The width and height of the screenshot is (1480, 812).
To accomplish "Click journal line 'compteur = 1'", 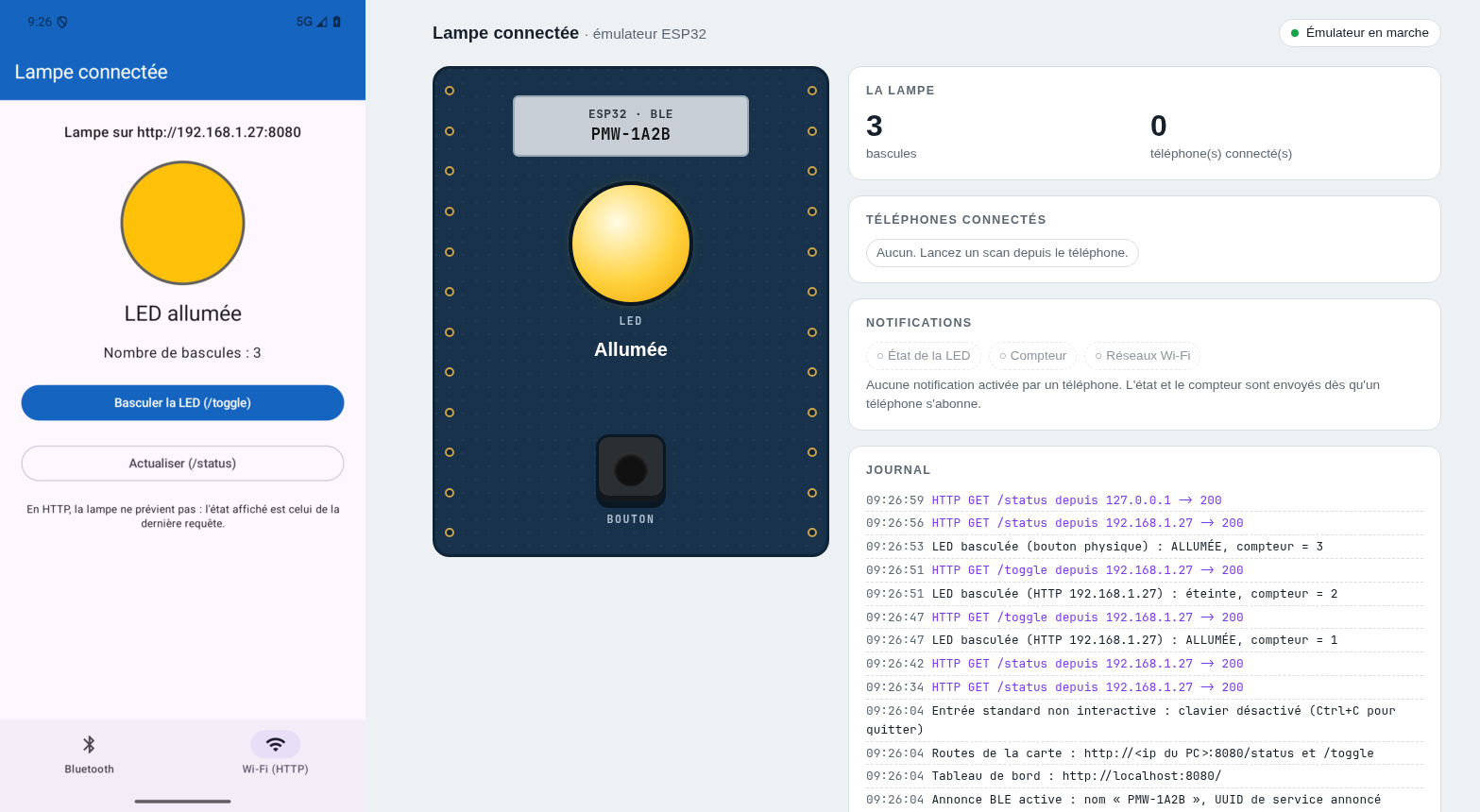I will (1145, 640).
